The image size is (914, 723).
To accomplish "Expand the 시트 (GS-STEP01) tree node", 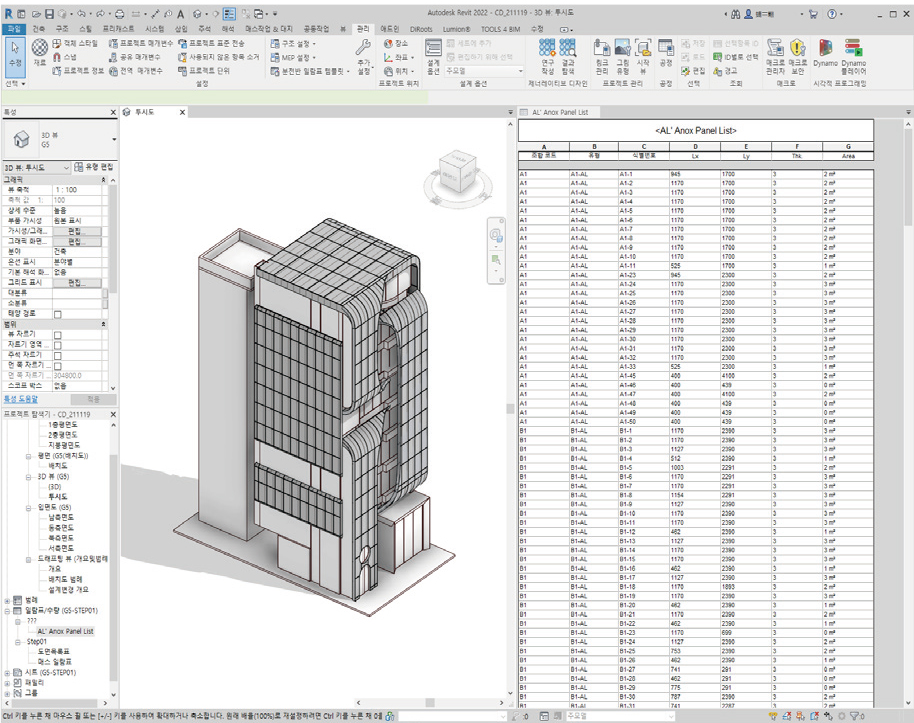I will (x=7, y=672).
